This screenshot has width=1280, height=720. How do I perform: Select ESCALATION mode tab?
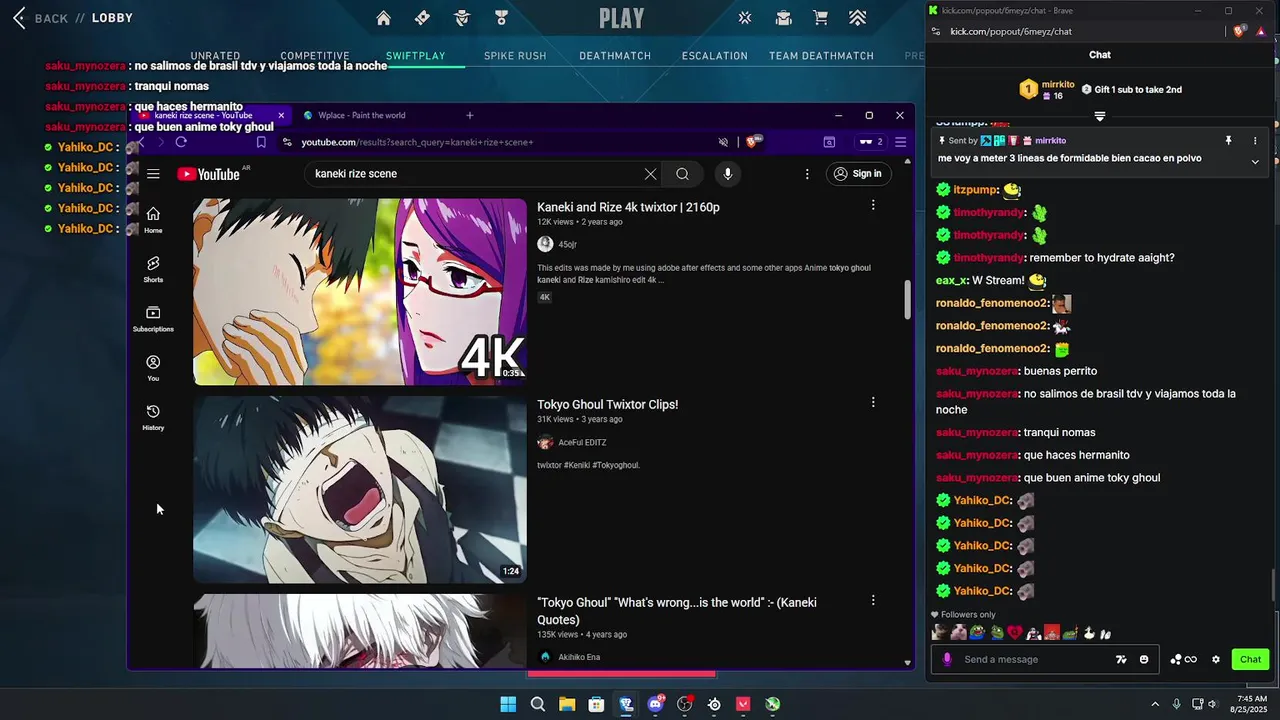pos(715,56)
